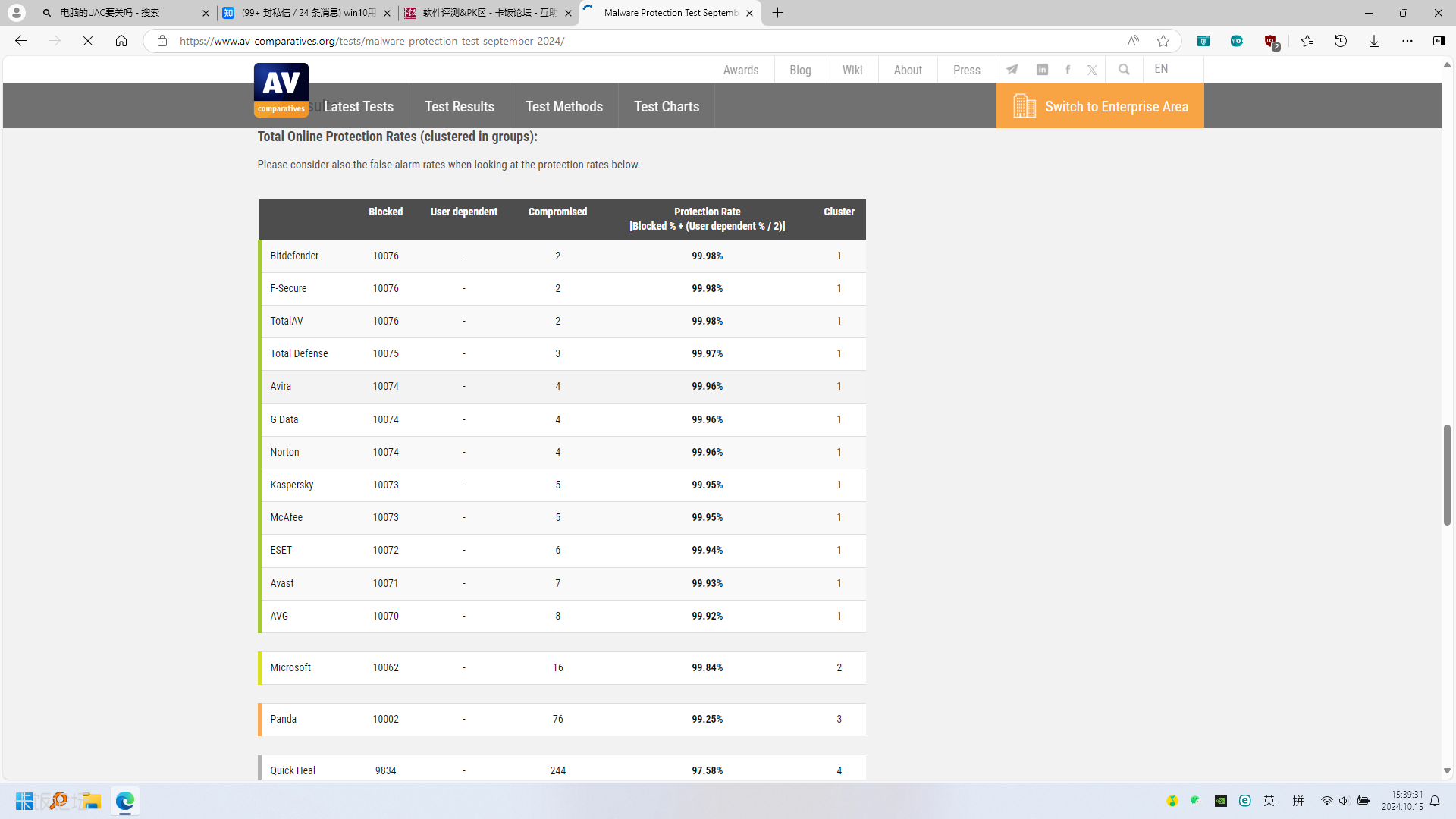Viewport: 1456px width, 819px height.
Task: Click the Kaspersky row name
Action: (x=291, y=485)
